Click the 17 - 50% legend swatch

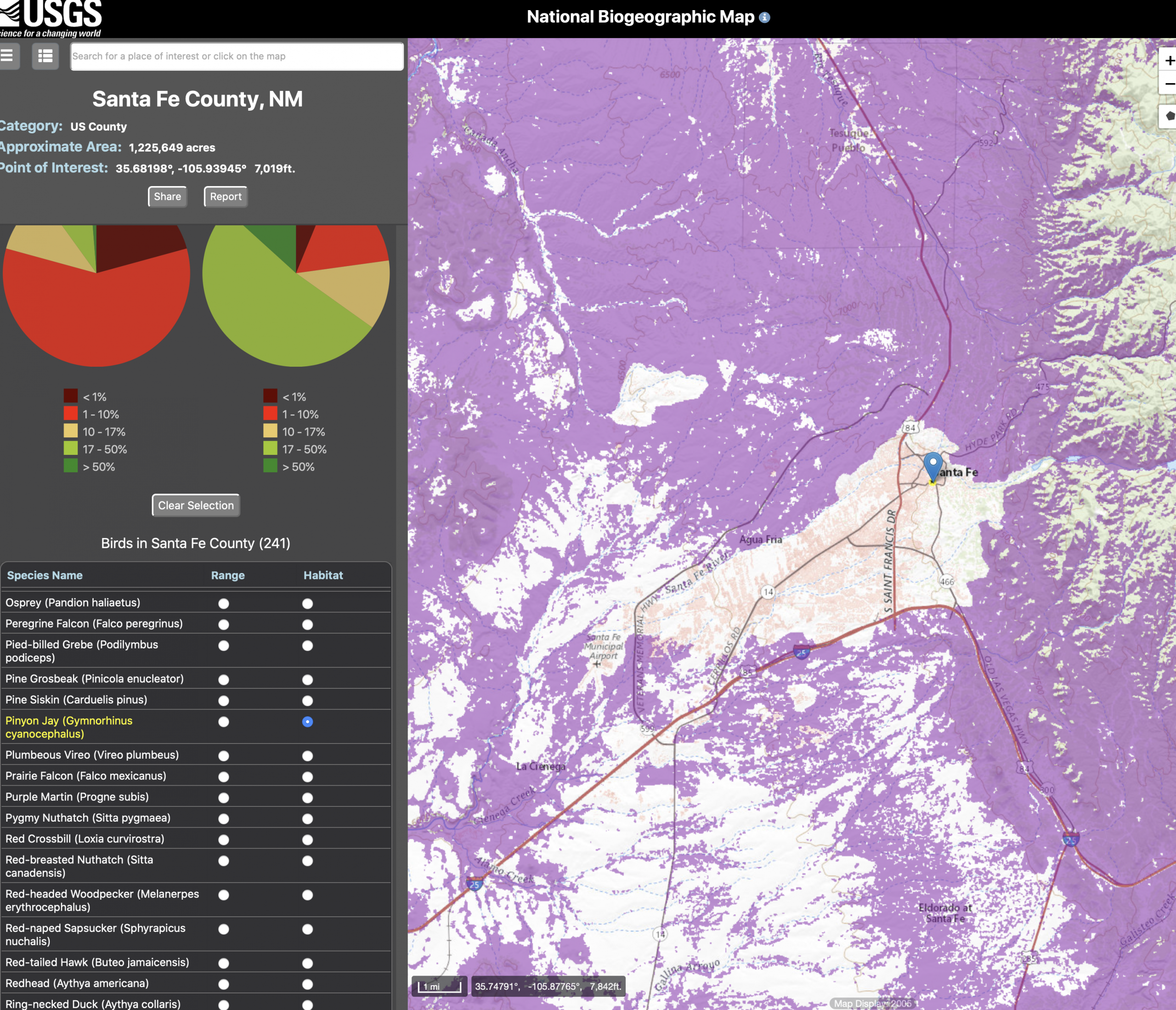tap(71, 448)
